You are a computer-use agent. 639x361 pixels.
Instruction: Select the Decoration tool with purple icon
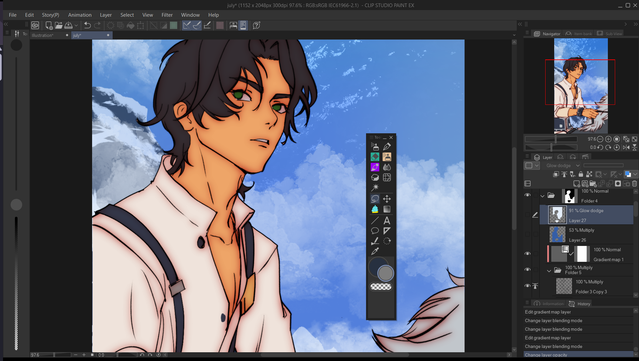pos(375,167)
